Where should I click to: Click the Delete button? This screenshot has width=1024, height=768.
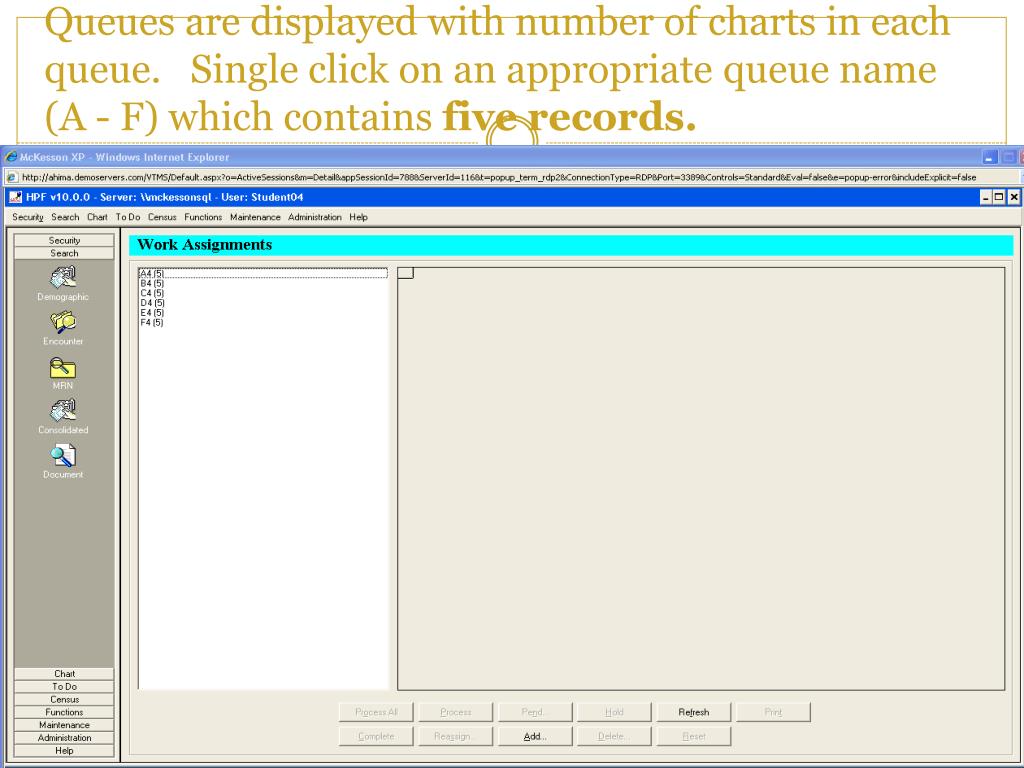[x=614, y=736]
